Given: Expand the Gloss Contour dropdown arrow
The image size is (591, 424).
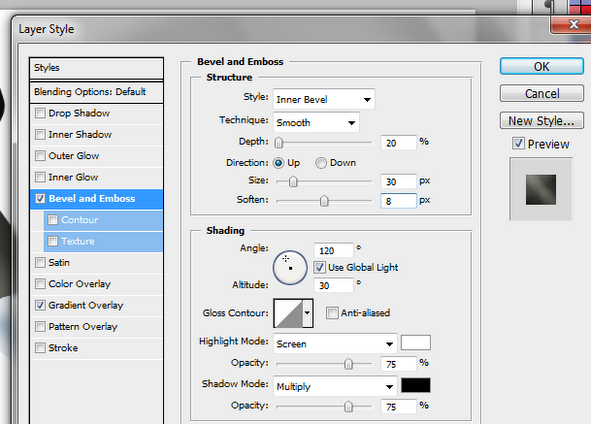Looking at the screenshot, I should 308,313.
